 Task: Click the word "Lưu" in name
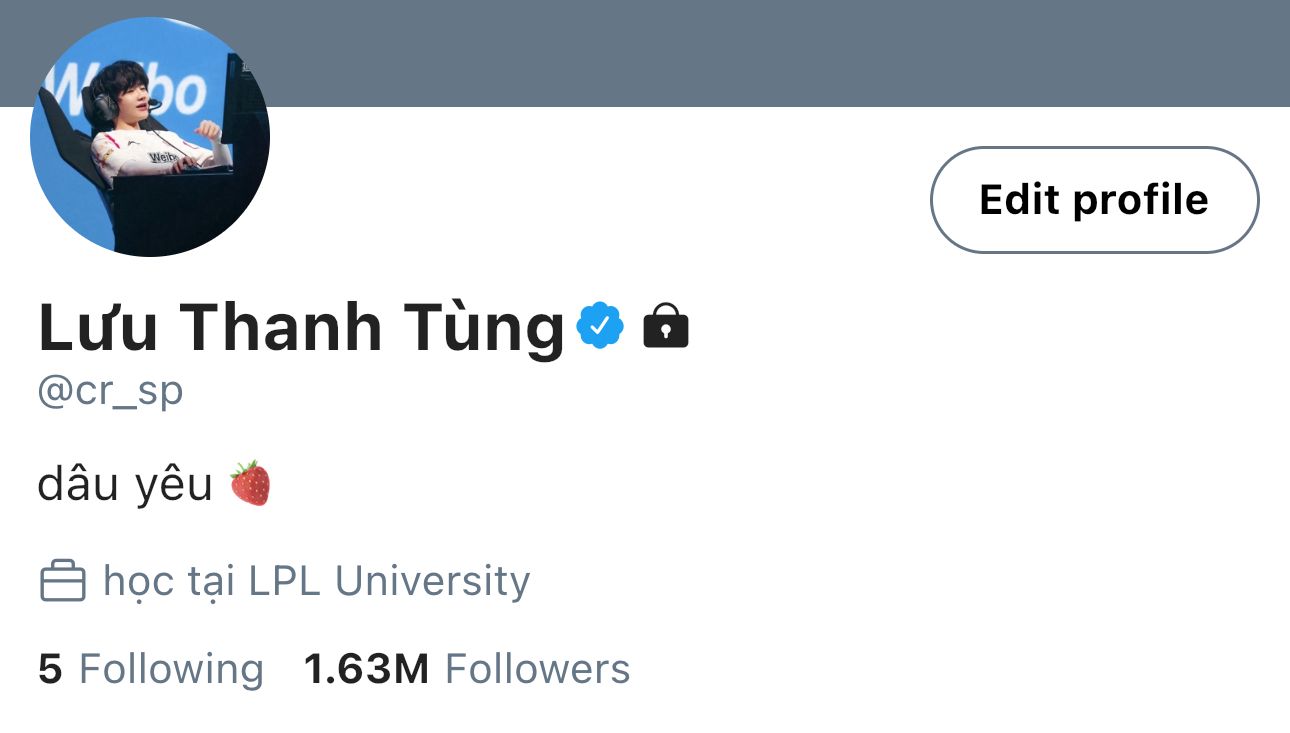[x=98, y=327]
